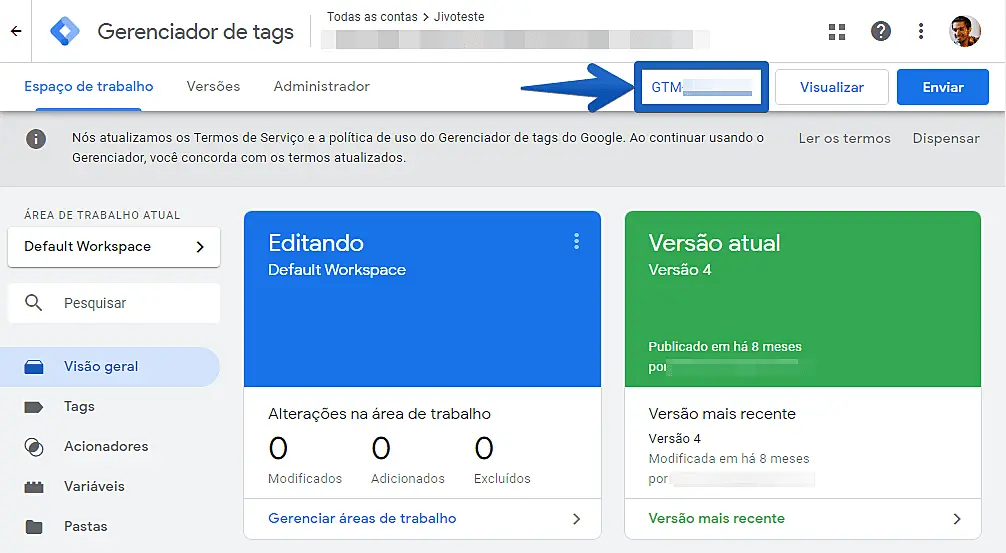
Task: Click the Adicionados count
Action: tap(381, 448)
